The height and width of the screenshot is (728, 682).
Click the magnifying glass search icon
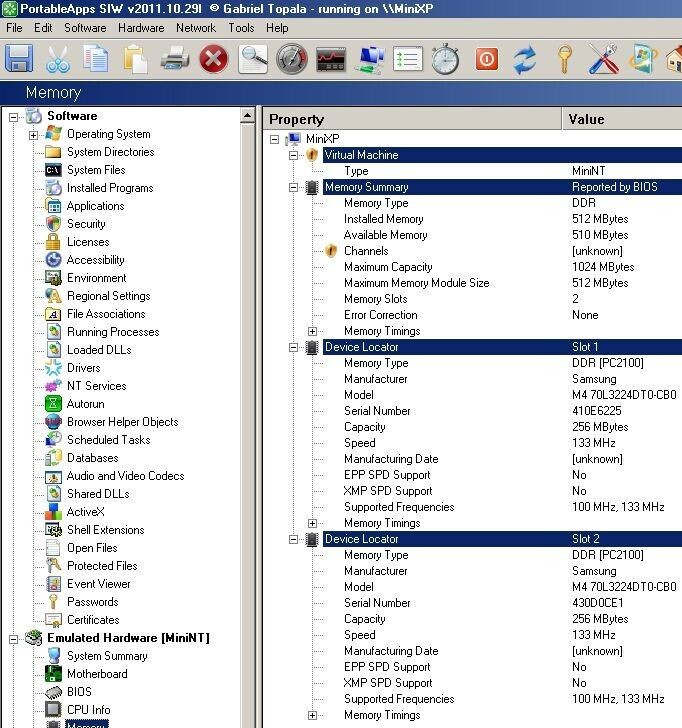click(x=253, y=59)
